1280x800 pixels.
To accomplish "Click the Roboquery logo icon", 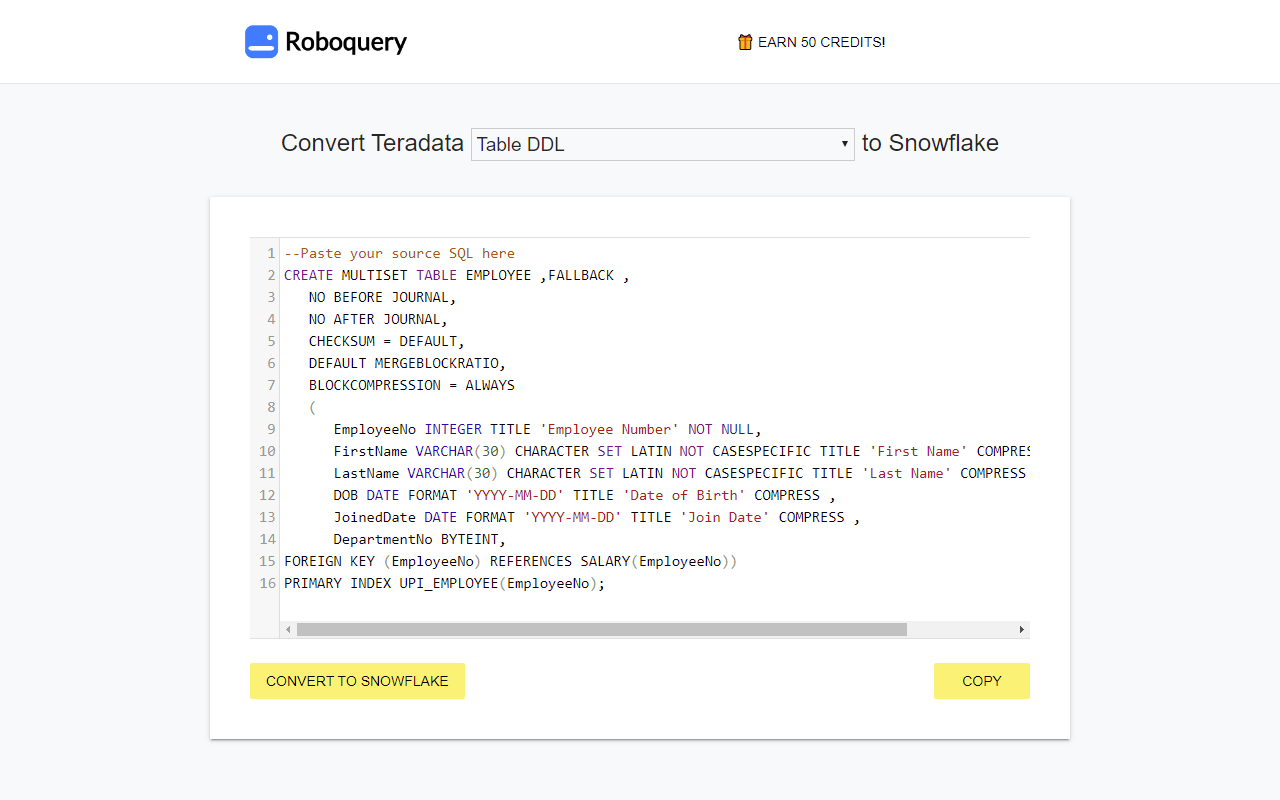I will pos(261,42).
